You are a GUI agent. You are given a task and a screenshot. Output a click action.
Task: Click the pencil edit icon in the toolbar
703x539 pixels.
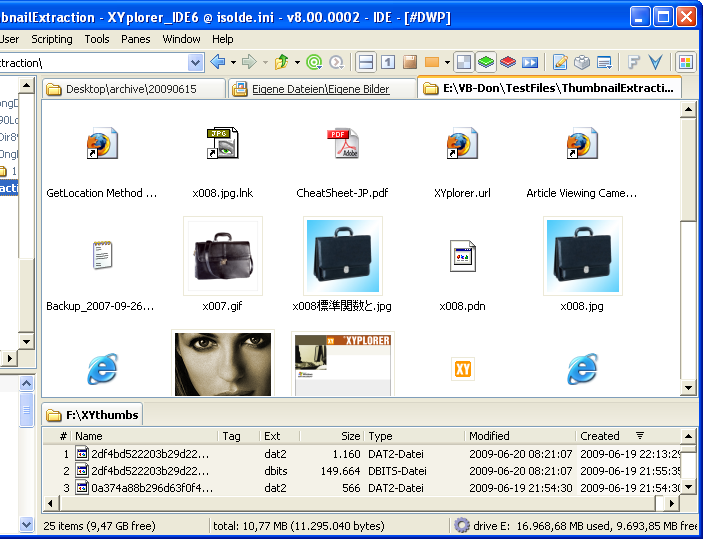coord(560,62)
